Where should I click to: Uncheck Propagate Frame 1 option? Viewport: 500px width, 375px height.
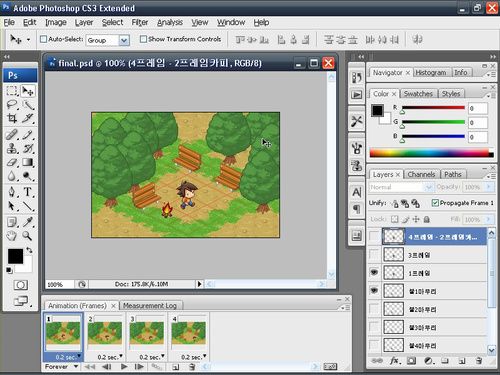click(435, 203)
